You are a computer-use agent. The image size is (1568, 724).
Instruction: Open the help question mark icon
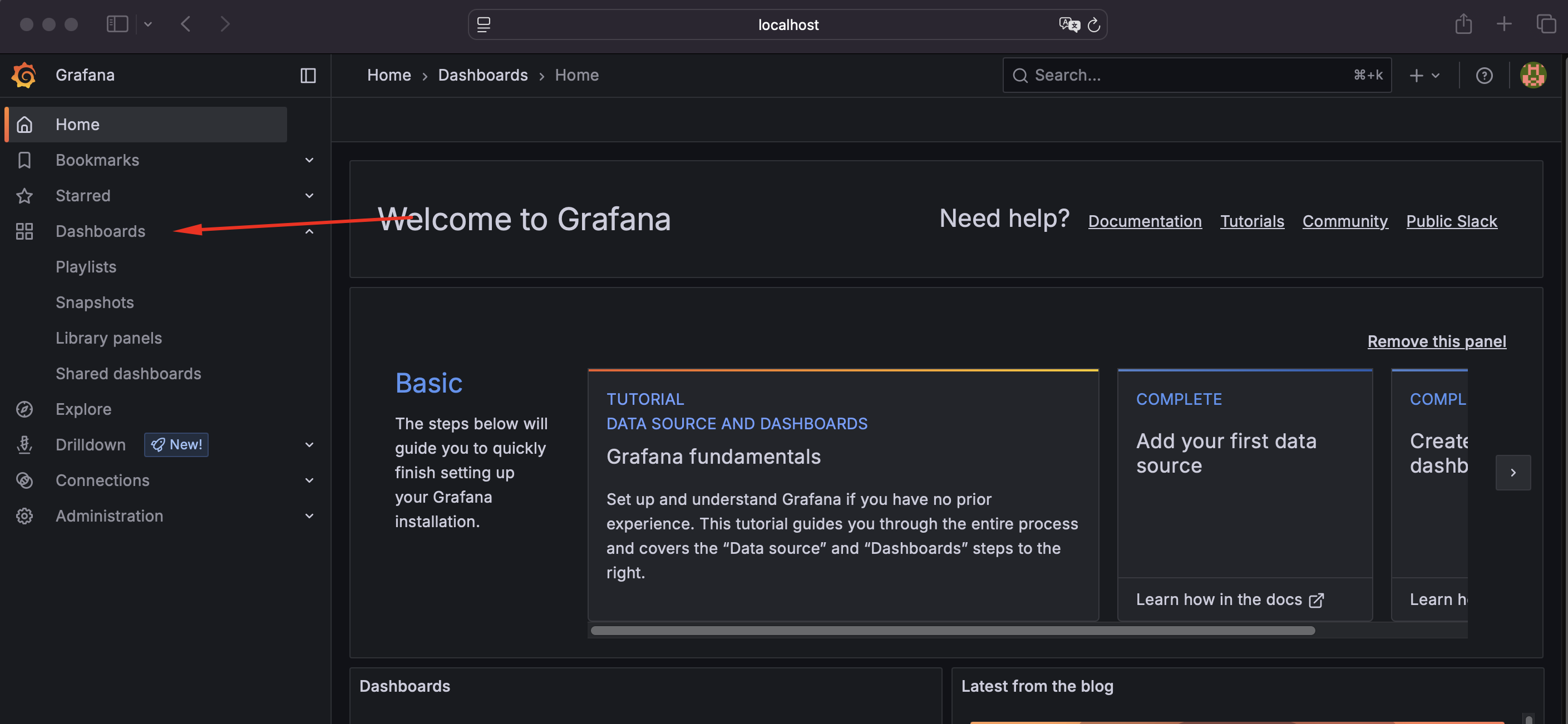click(1483, 75)
